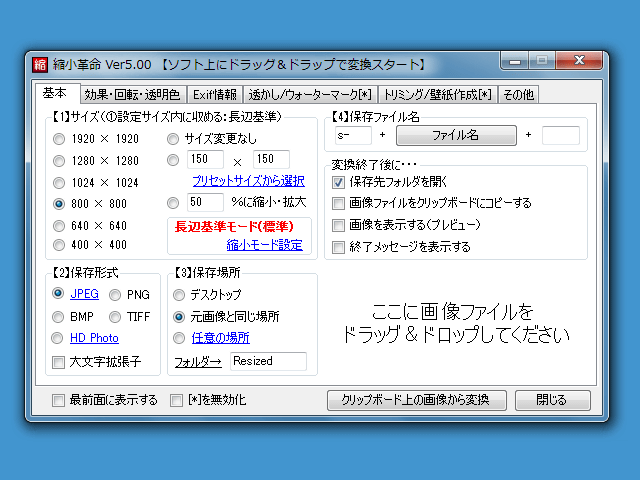Open the HD Photo settings link
Image resolution: width=640 pixels, height=480 pixels.
tap(94, 338)
